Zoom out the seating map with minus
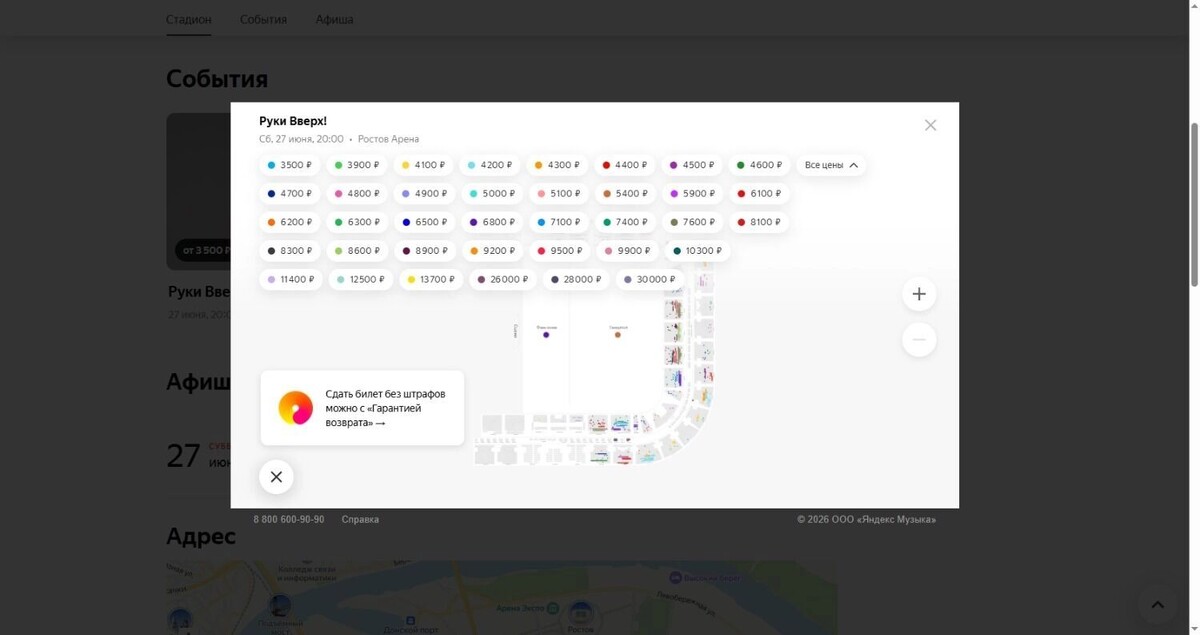The width and height of the screenshot is (1200, 635). tap(919, 340)
